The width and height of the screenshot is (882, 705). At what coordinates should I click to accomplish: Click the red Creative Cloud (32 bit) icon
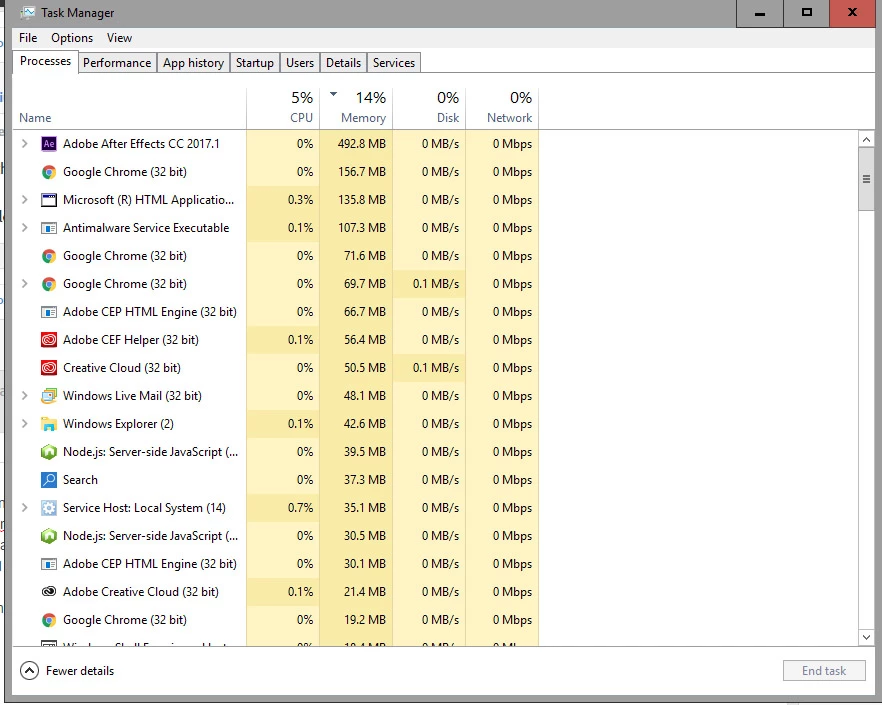pos(49,368)
